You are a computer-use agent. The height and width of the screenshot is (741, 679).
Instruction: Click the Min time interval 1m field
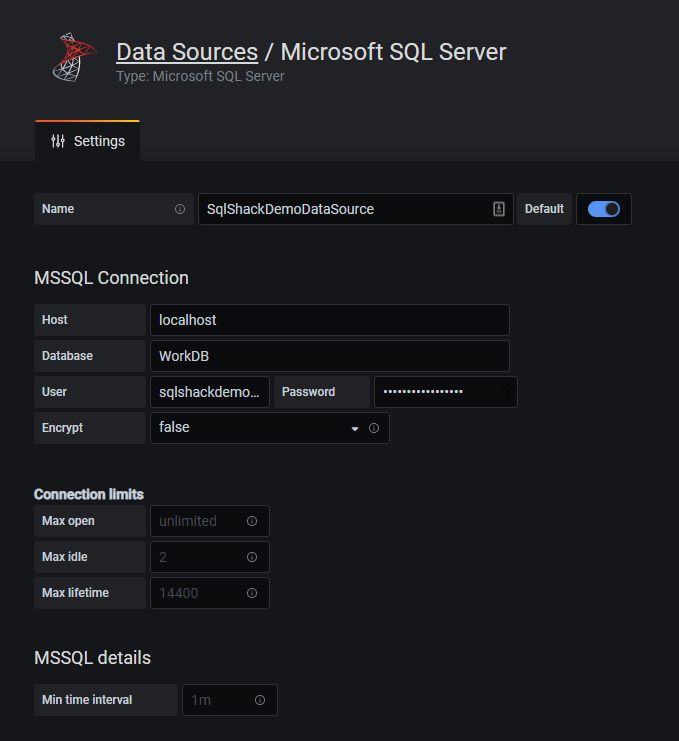216,700
